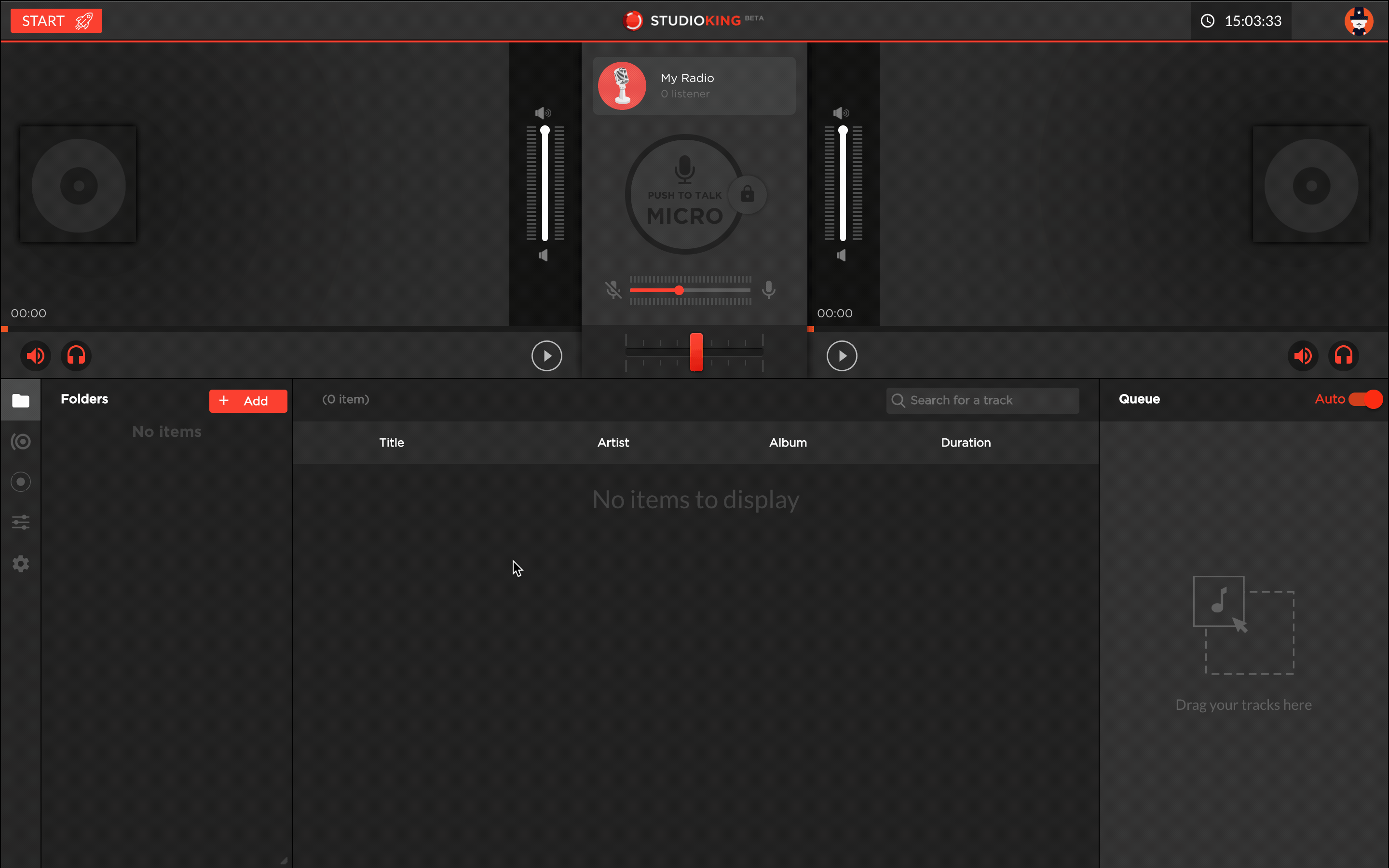Image resolution: width=1389 pixels, height=868 pixels.
Task: Push the PUSH TO TALK MICRO button
Action: coord(684,194)
